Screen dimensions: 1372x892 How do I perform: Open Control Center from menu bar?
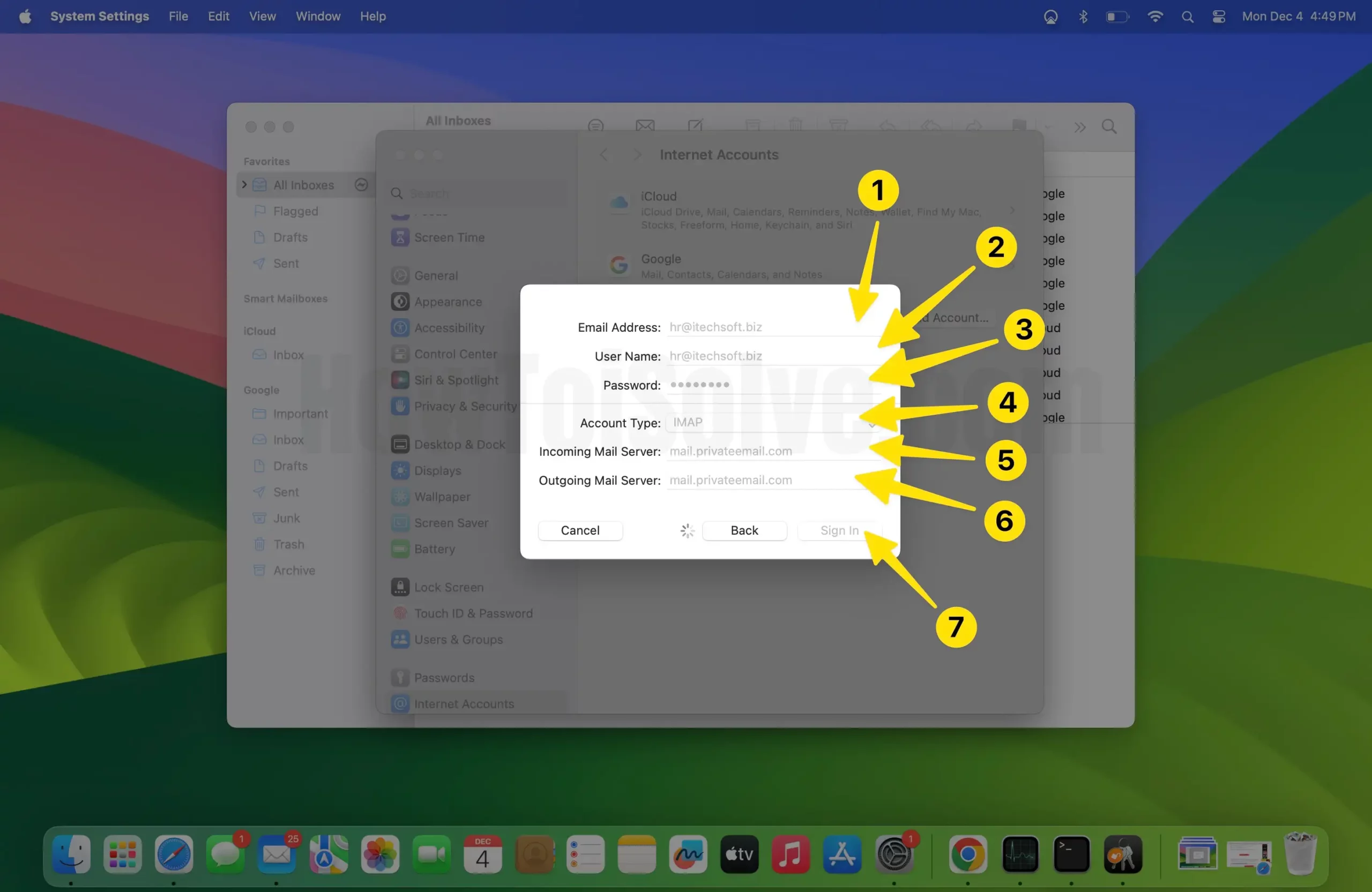point(1219,17)
